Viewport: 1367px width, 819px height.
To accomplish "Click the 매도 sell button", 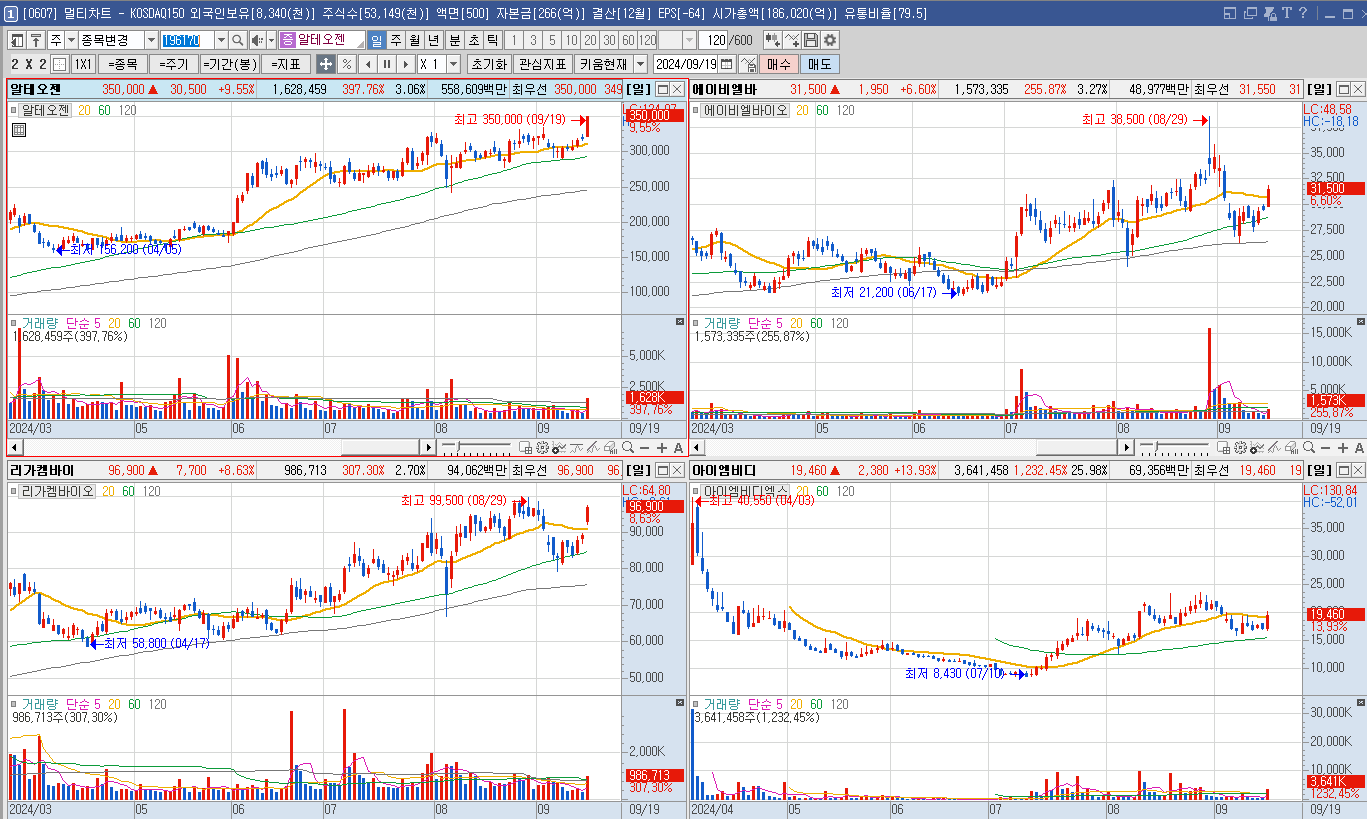I will [820, 64].
